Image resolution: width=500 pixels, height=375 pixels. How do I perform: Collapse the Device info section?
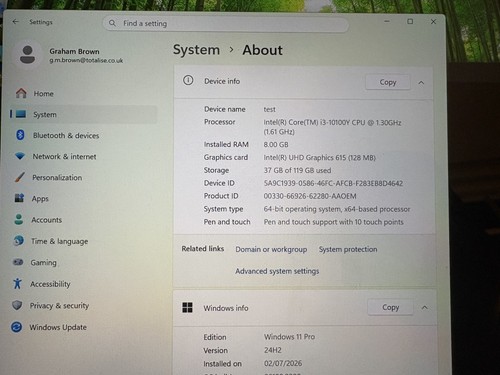[x=421, y=83]
